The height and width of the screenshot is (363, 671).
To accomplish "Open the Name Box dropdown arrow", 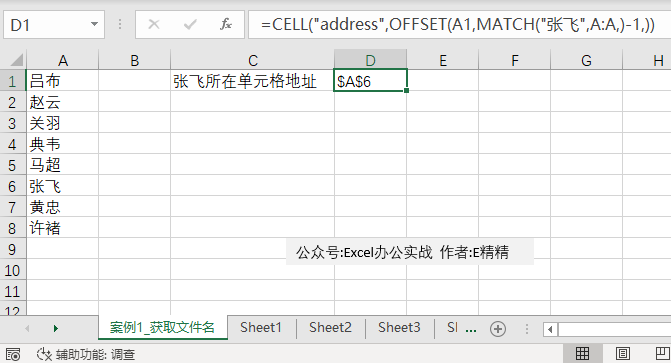I will coord(95,24).
